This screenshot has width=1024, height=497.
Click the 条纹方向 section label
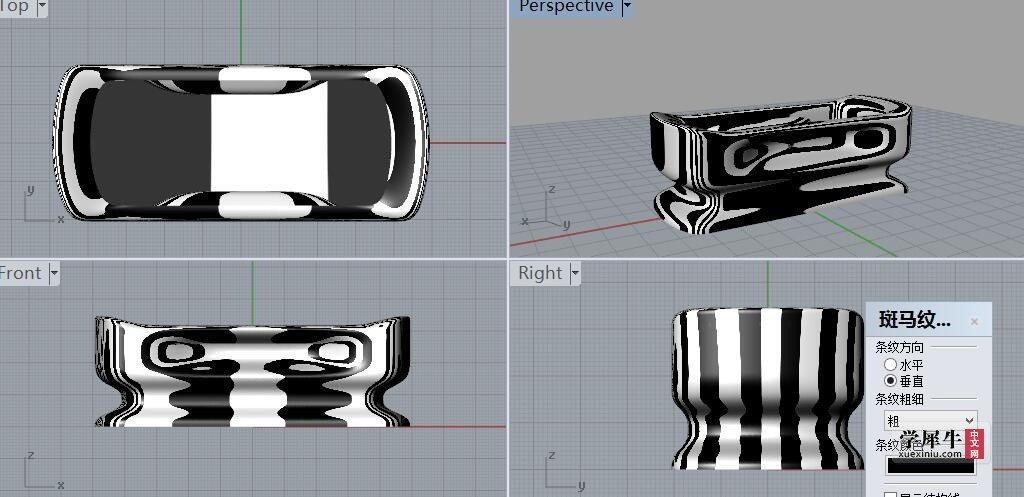[x=899, y=347]
